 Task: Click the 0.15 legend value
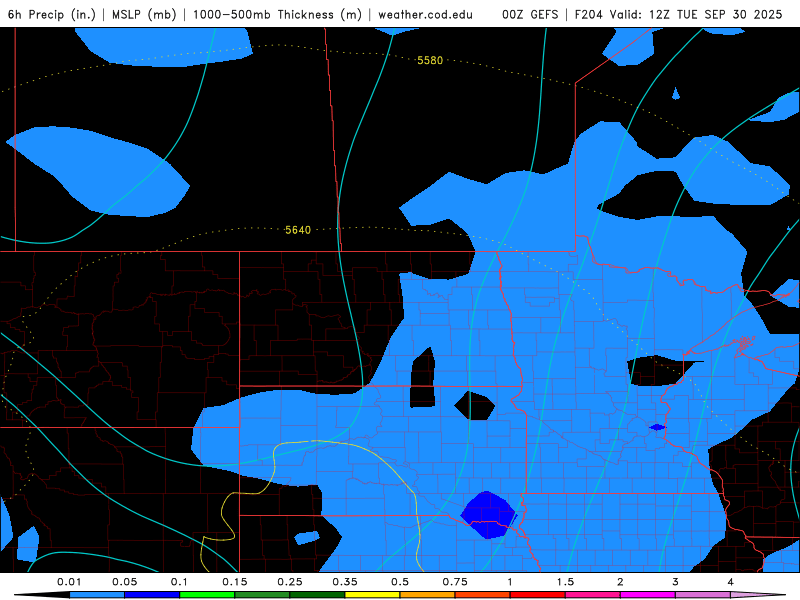[235, 582]
